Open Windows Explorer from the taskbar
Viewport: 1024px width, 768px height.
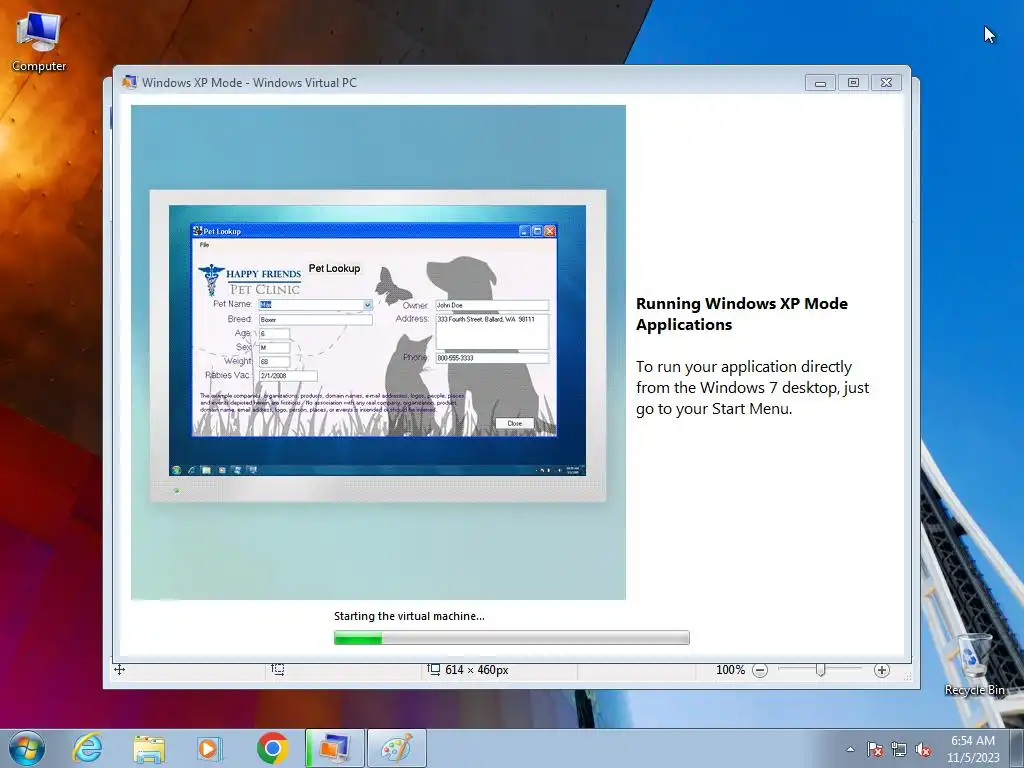point(149,748)
